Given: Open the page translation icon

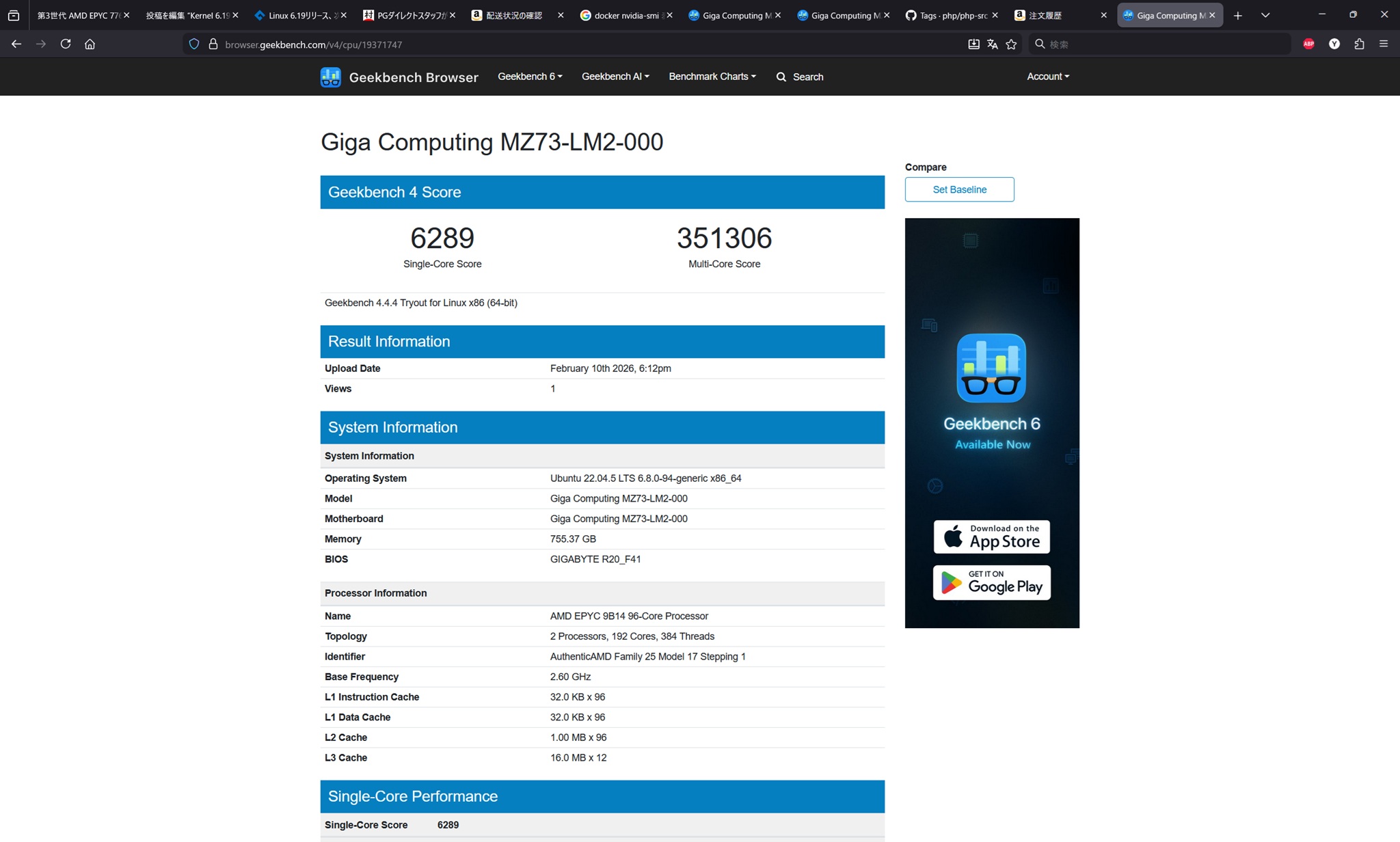Looking at the screenshot, I should 992,44.
